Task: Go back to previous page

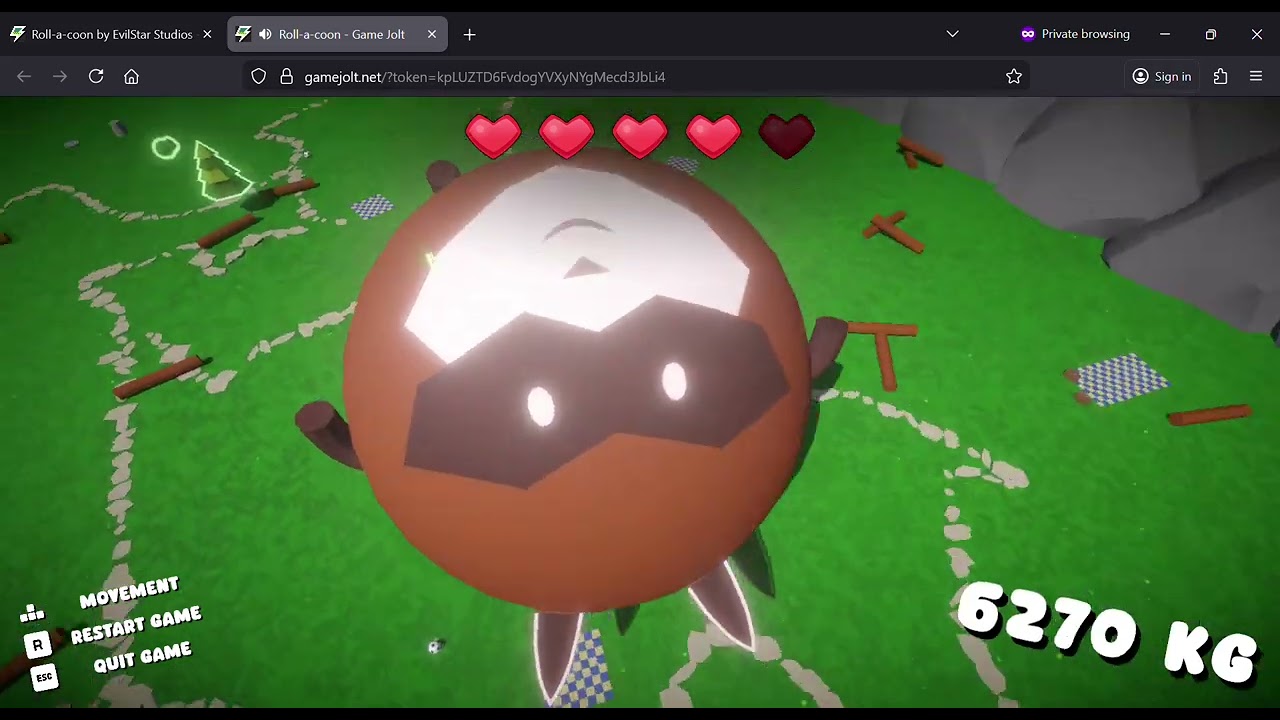Action: pyautogui.click(x=24, y=76)
